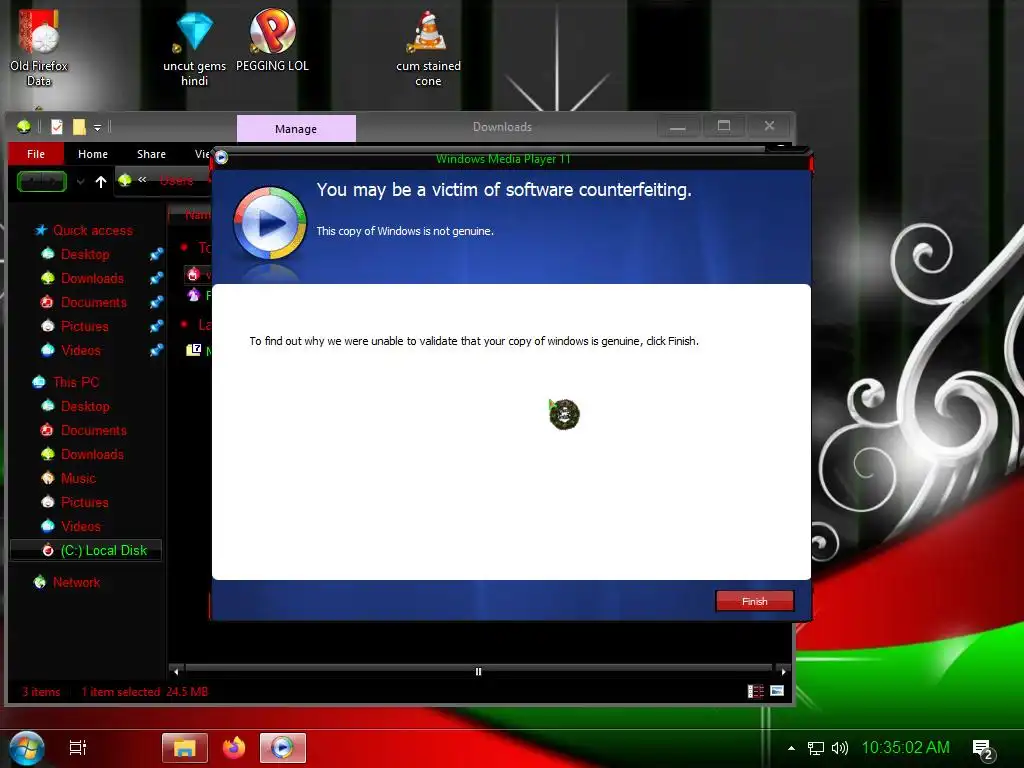Click the Task View taskbar icon
This screenshot has width=1024, height=768.
78,747
